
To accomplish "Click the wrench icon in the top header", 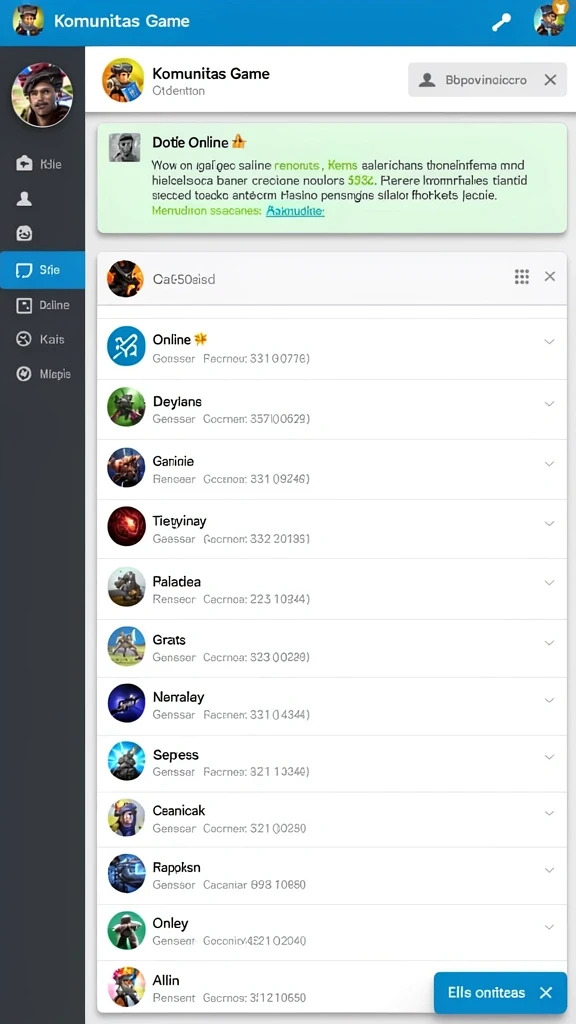I will [x=502, y=22].
